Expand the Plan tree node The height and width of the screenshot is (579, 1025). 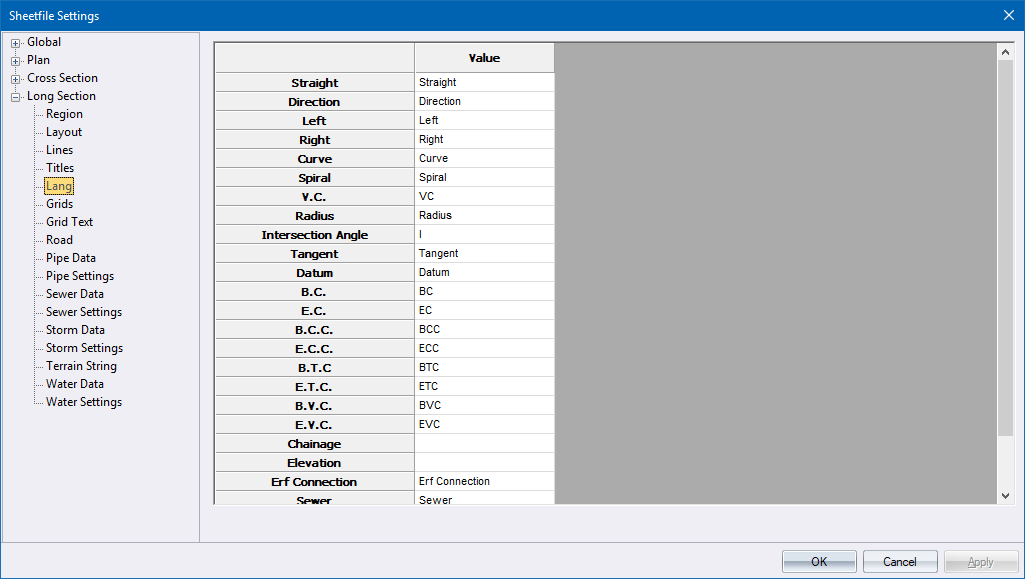(16, 61)
